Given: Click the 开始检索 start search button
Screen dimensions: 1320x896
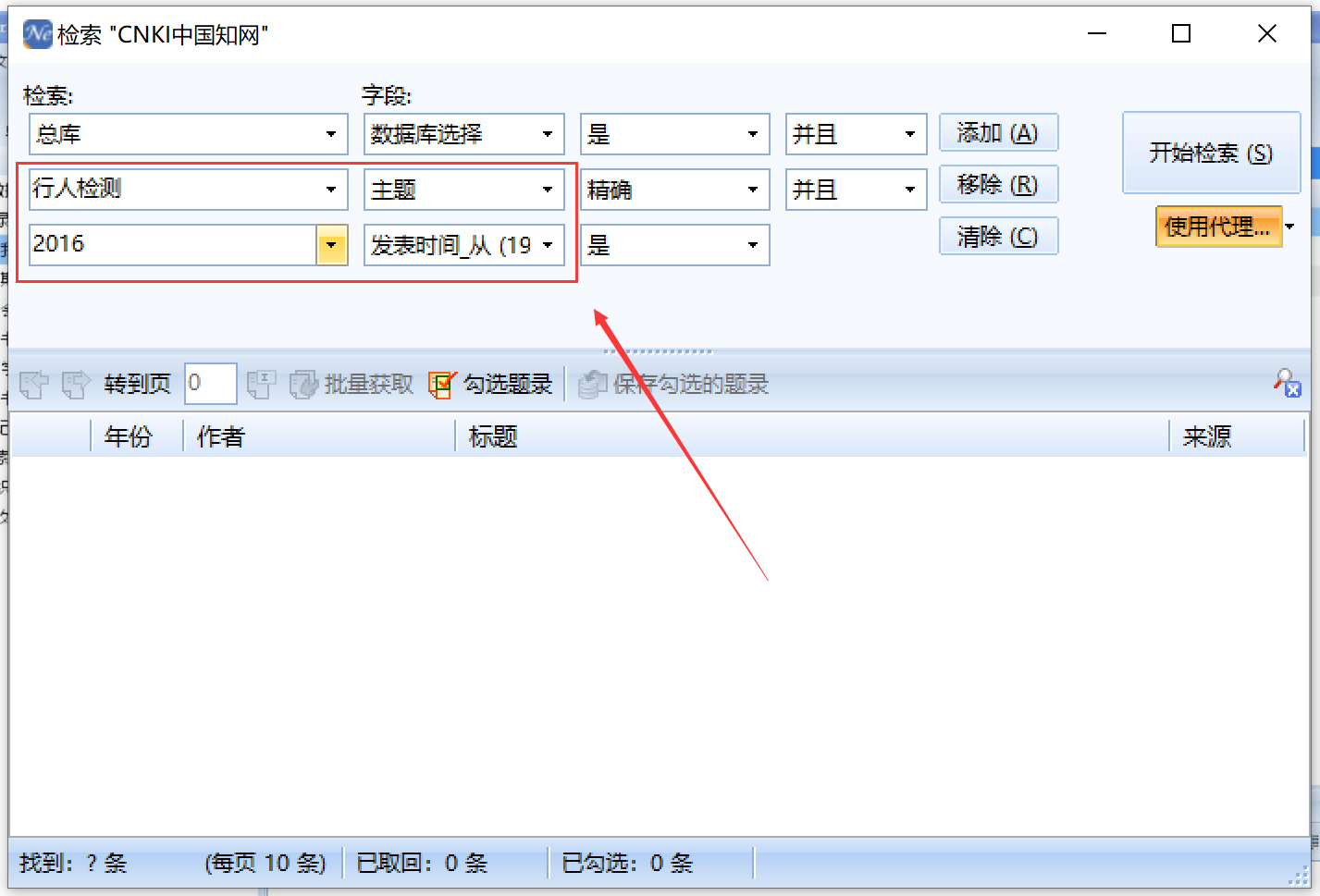Looking at the screenshot, I should pyautogui.click(x=1212, y=153).
